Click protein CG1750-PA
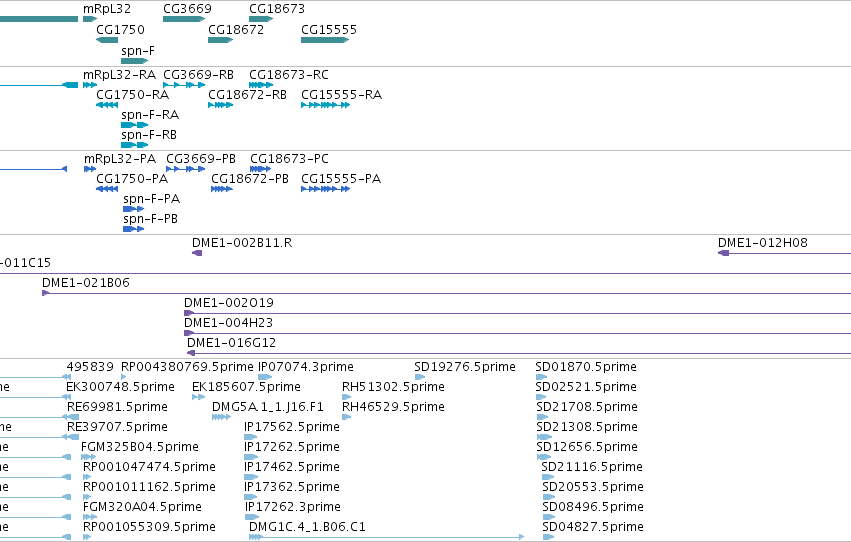 (x=132, y=179)
